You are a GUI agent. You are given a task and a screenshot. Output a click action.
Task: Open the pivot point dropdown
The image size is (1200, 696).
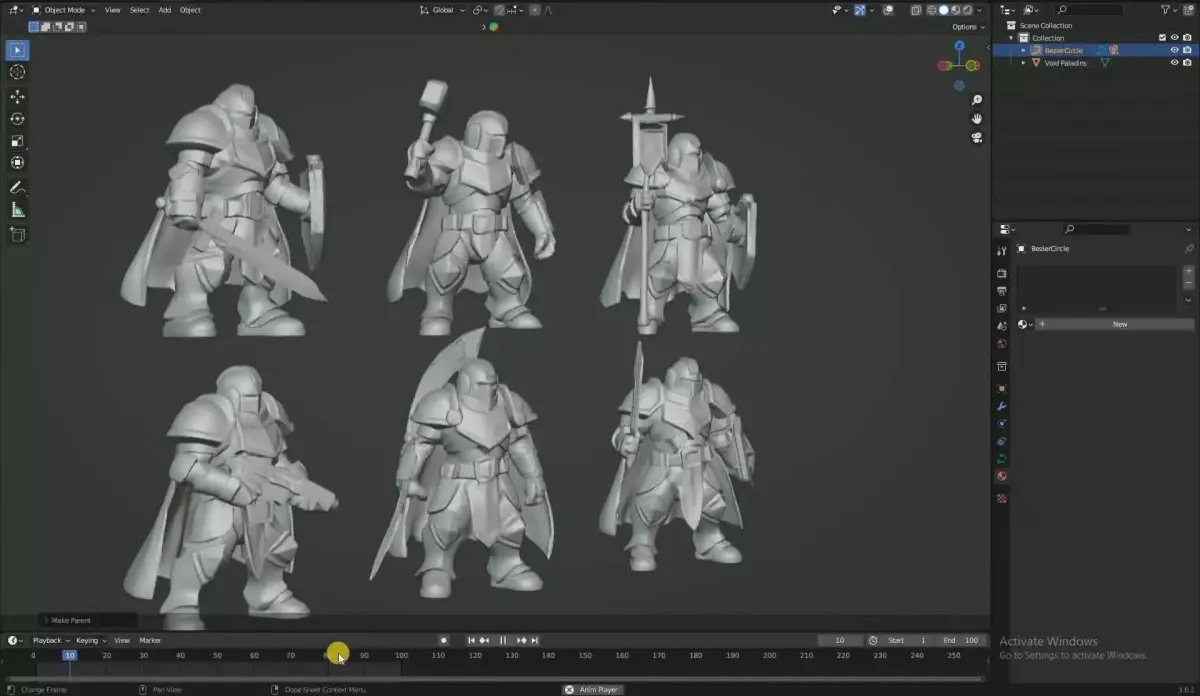pos(480,10)
